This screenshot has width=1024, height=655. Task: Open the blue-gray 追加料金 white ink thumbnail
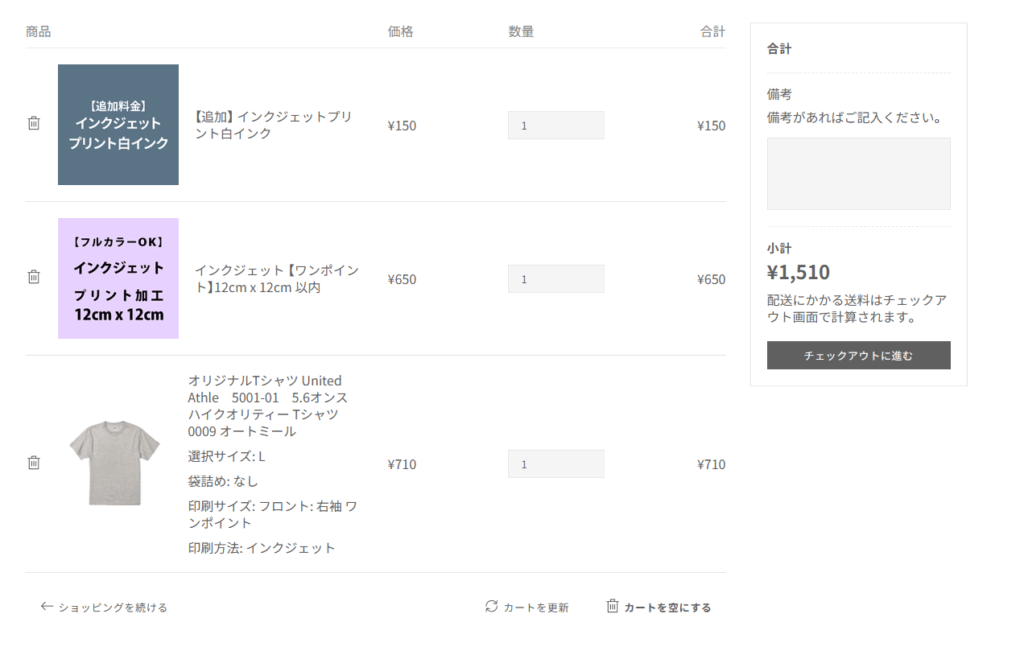[x=118, y=125]
